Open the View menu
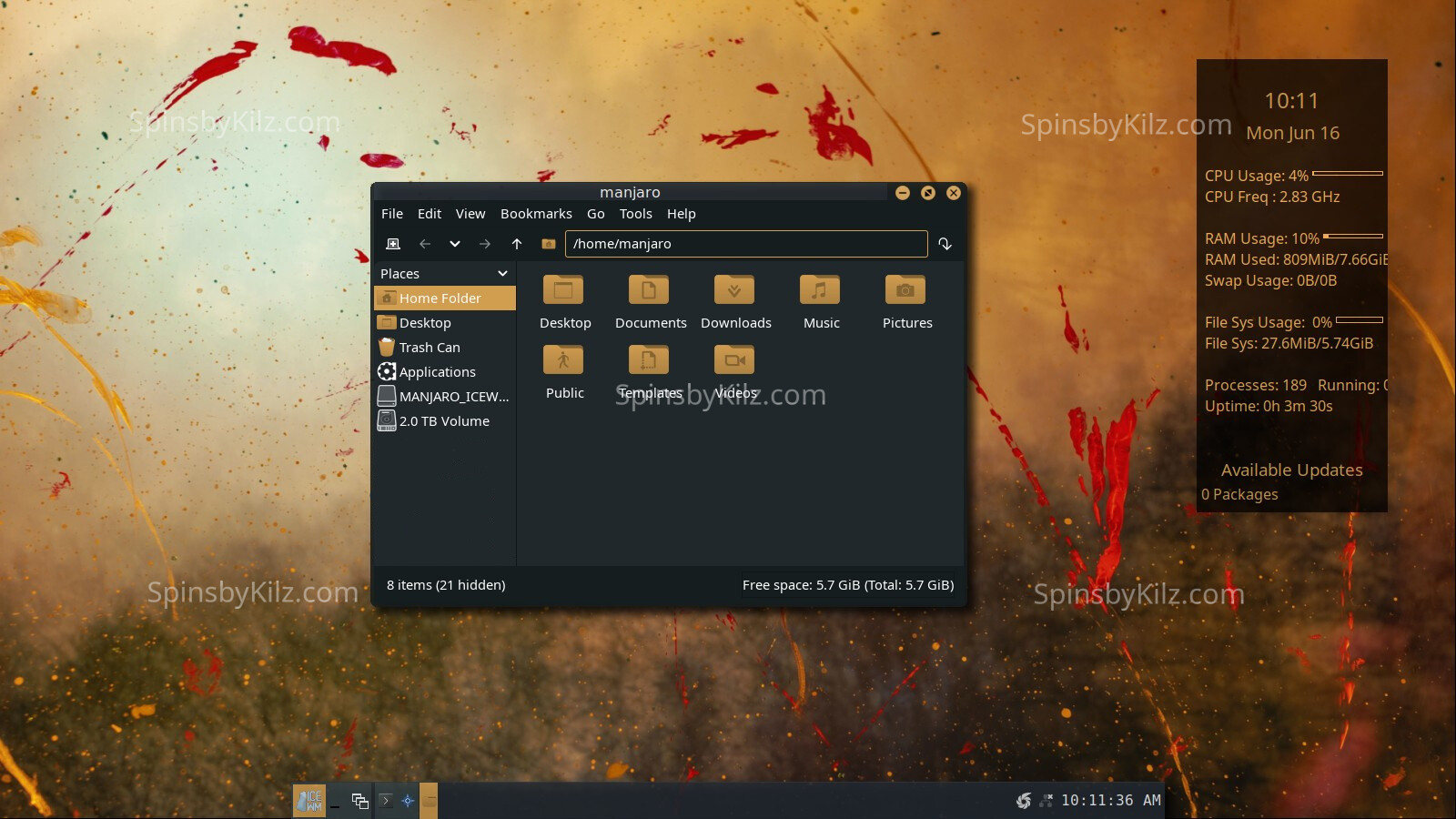The width and height of the screenshot is (1456, 819). (x=470, y=214)
